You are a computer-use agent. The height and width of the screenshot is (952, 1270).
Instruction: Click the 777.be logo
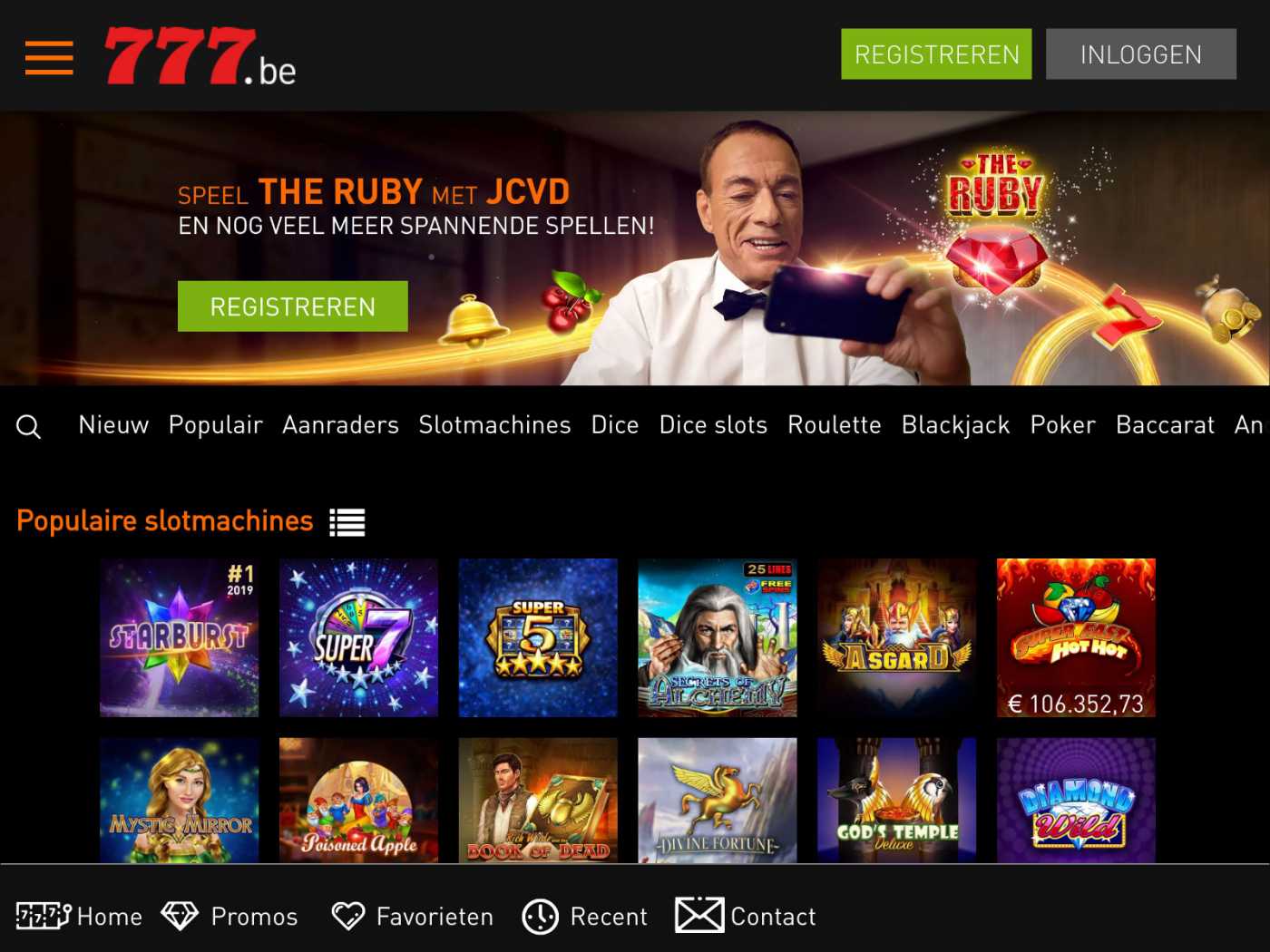200,56
